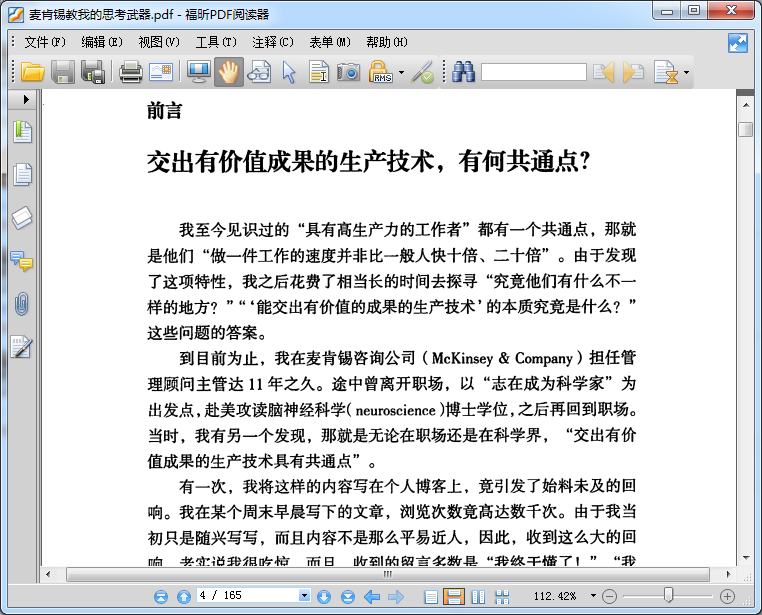The image size is (762, 615).
Task: Click the horizontal scrollbar left arrow
Action: [48, 574]
